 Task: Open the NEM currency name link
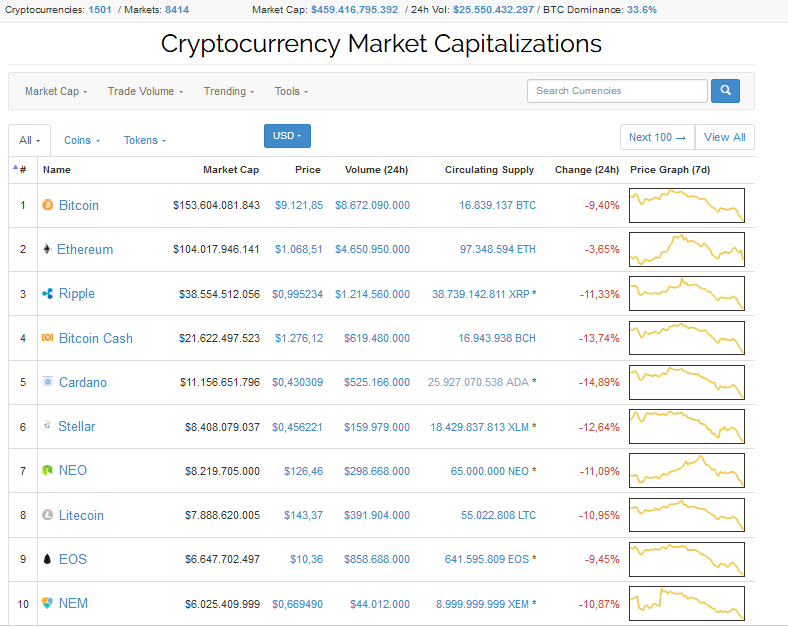pyautogui.click(x=73, y=603)
